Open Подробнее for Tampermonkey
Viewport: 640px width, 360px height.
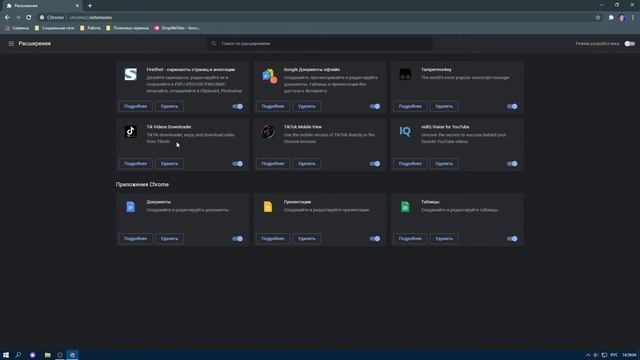410,107
